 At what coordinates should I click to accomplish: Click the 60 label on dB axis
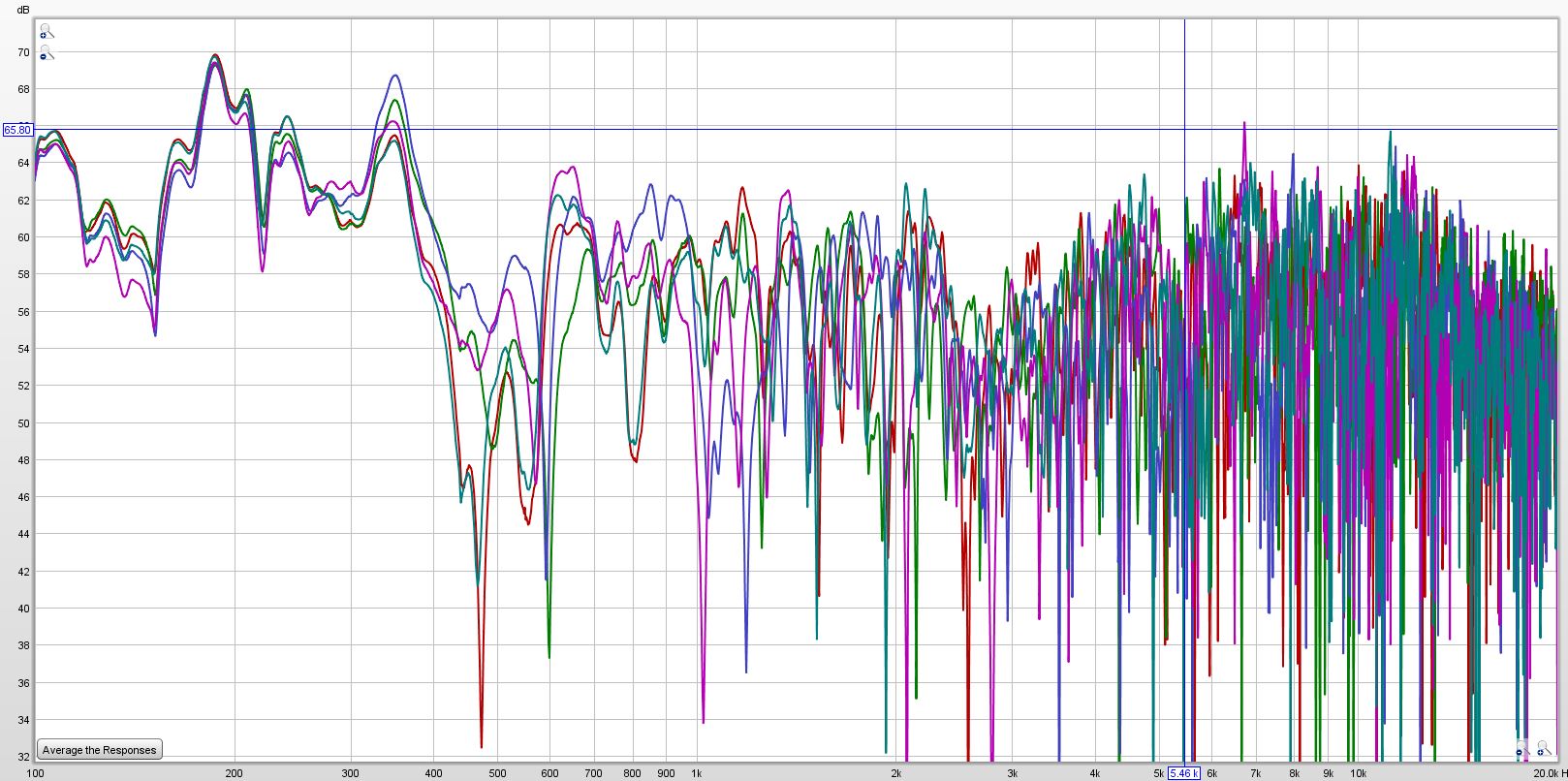tap(23, 237)
